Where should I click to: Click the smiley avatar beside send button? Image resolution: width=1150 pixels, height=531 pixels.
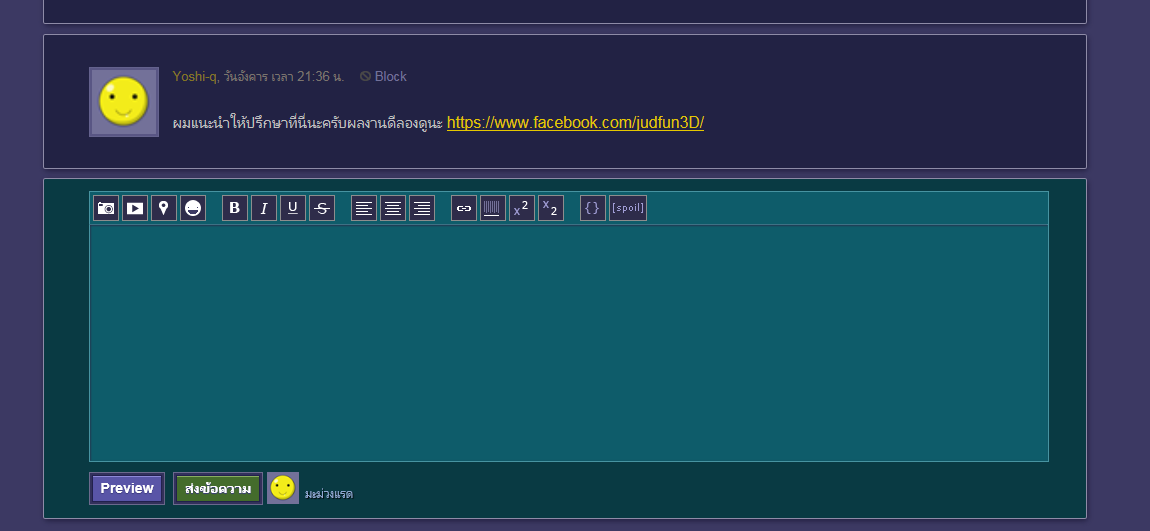click(x=283, y=488)
